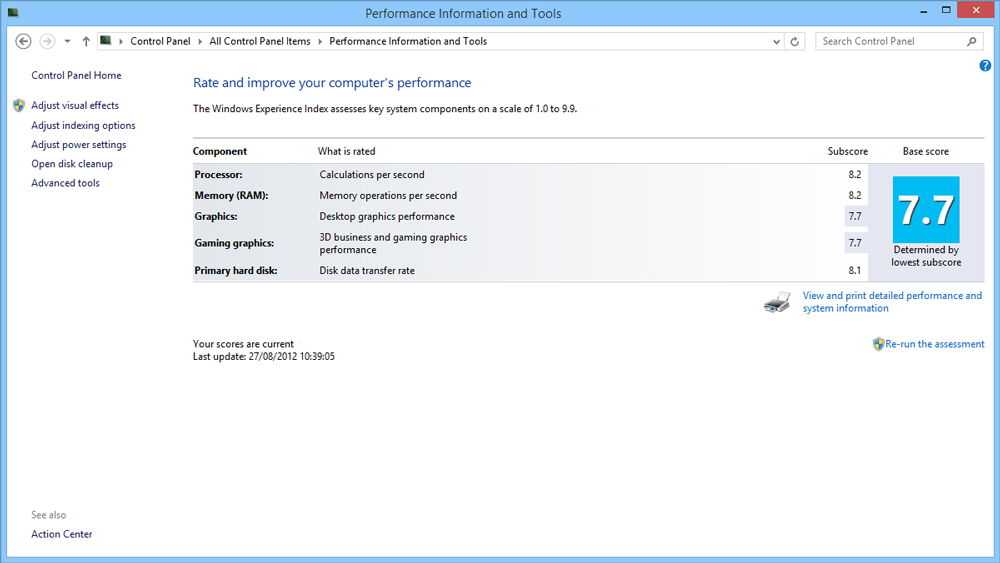Open Adjust visual effects
The height and width of the screenshot is (563, 1000).
pos(75,105)
